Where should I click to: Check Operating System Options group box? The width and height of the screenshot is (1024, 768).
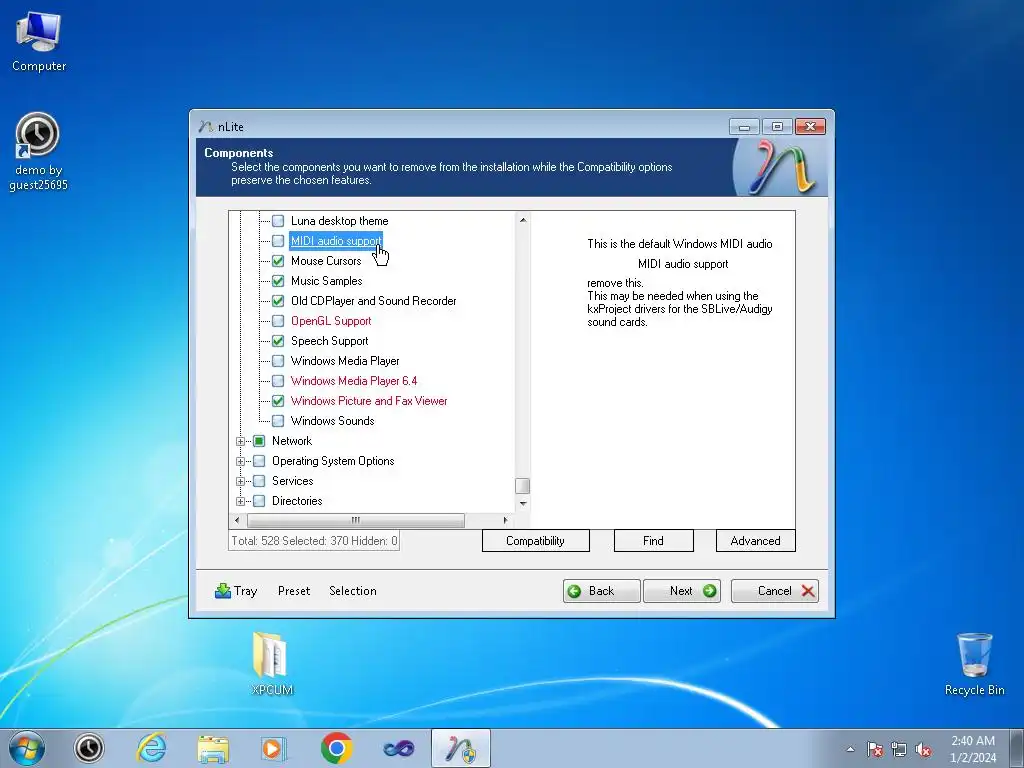coord(259,461)
